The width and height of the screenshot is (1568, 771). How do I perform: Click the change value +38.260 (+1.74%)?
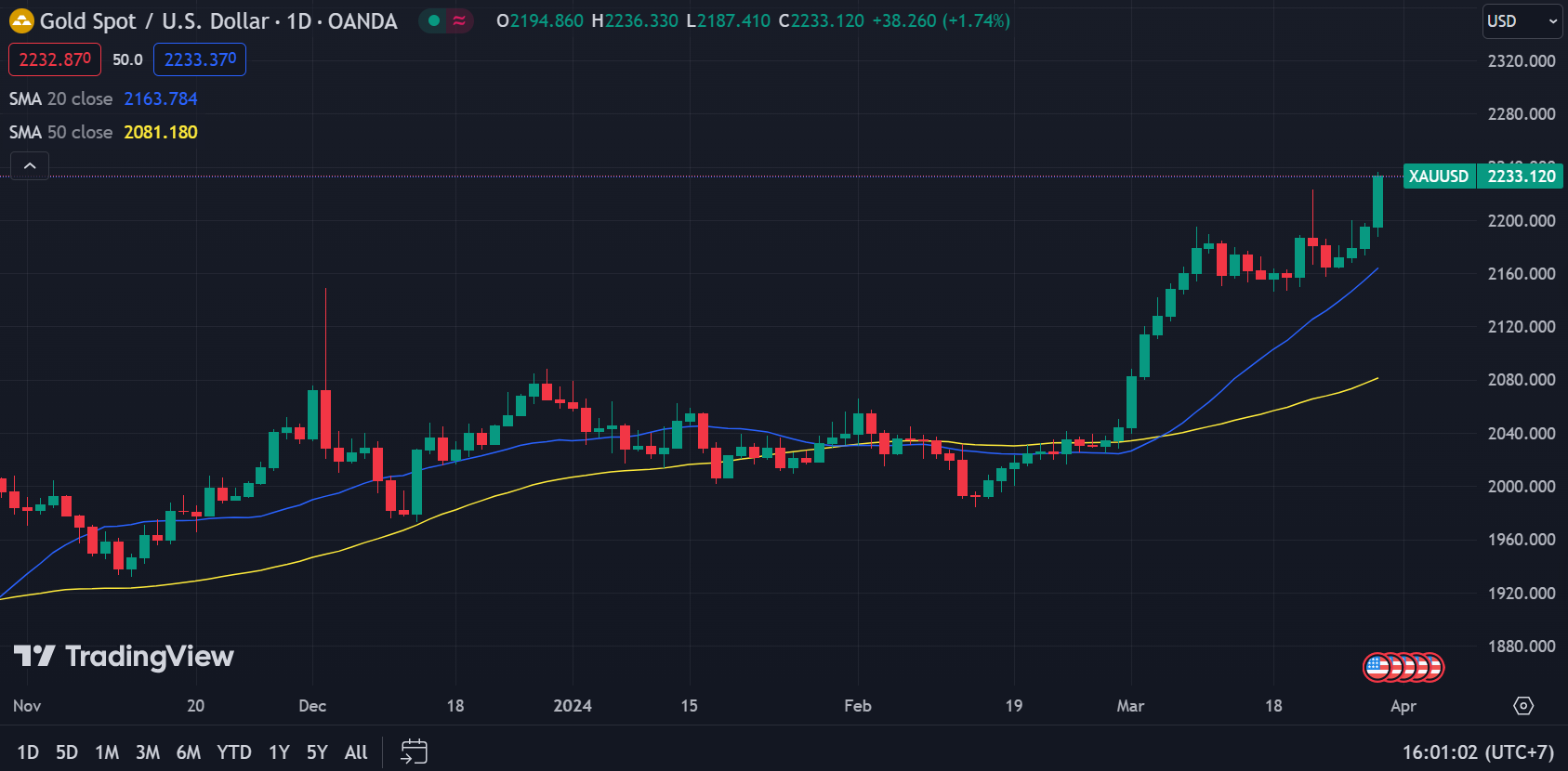941,20
